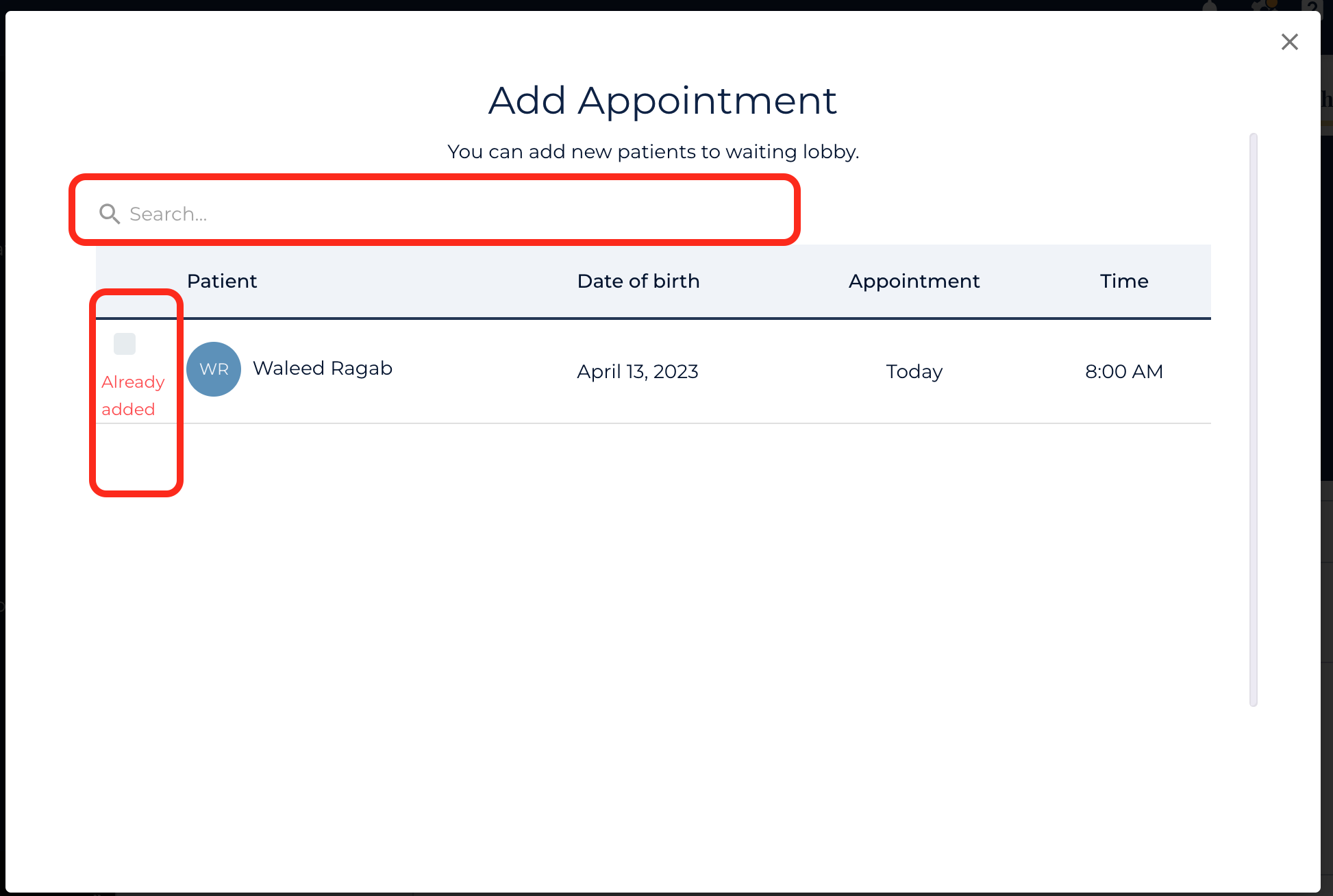Screen dimensions: 1333x896
Task: Click the 8:00 AM time cell
Action: (x=1124, y=371)
